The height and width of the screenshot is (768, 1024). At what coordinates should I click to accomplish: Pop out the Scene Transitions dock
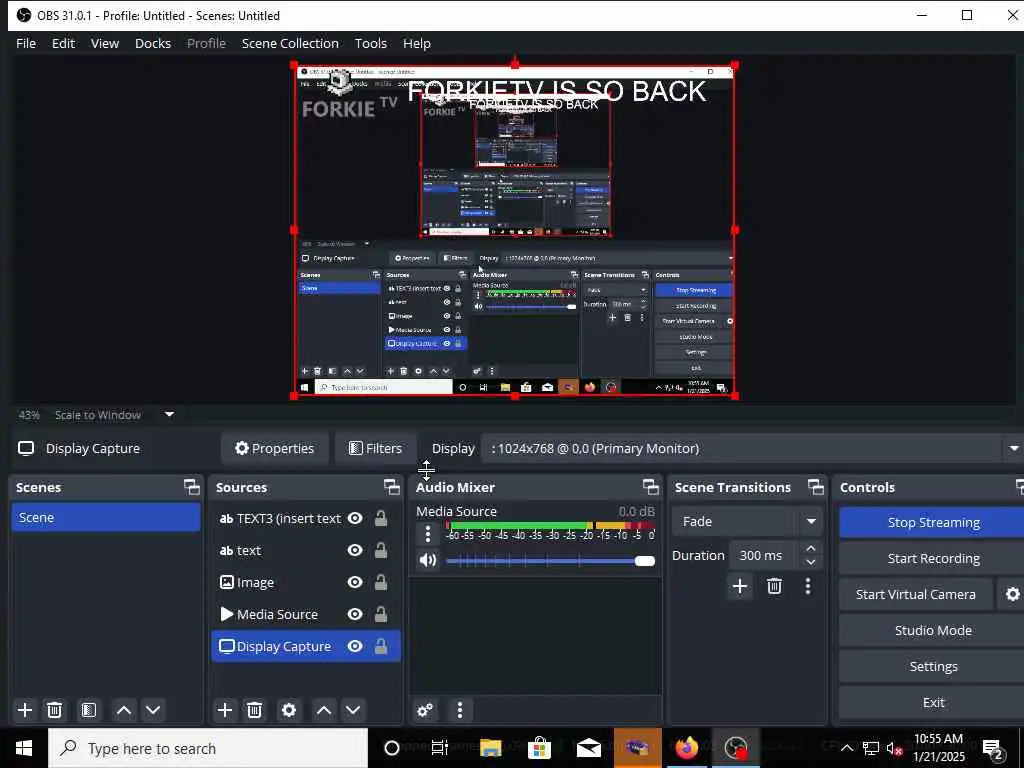click(x=816, y=487)
